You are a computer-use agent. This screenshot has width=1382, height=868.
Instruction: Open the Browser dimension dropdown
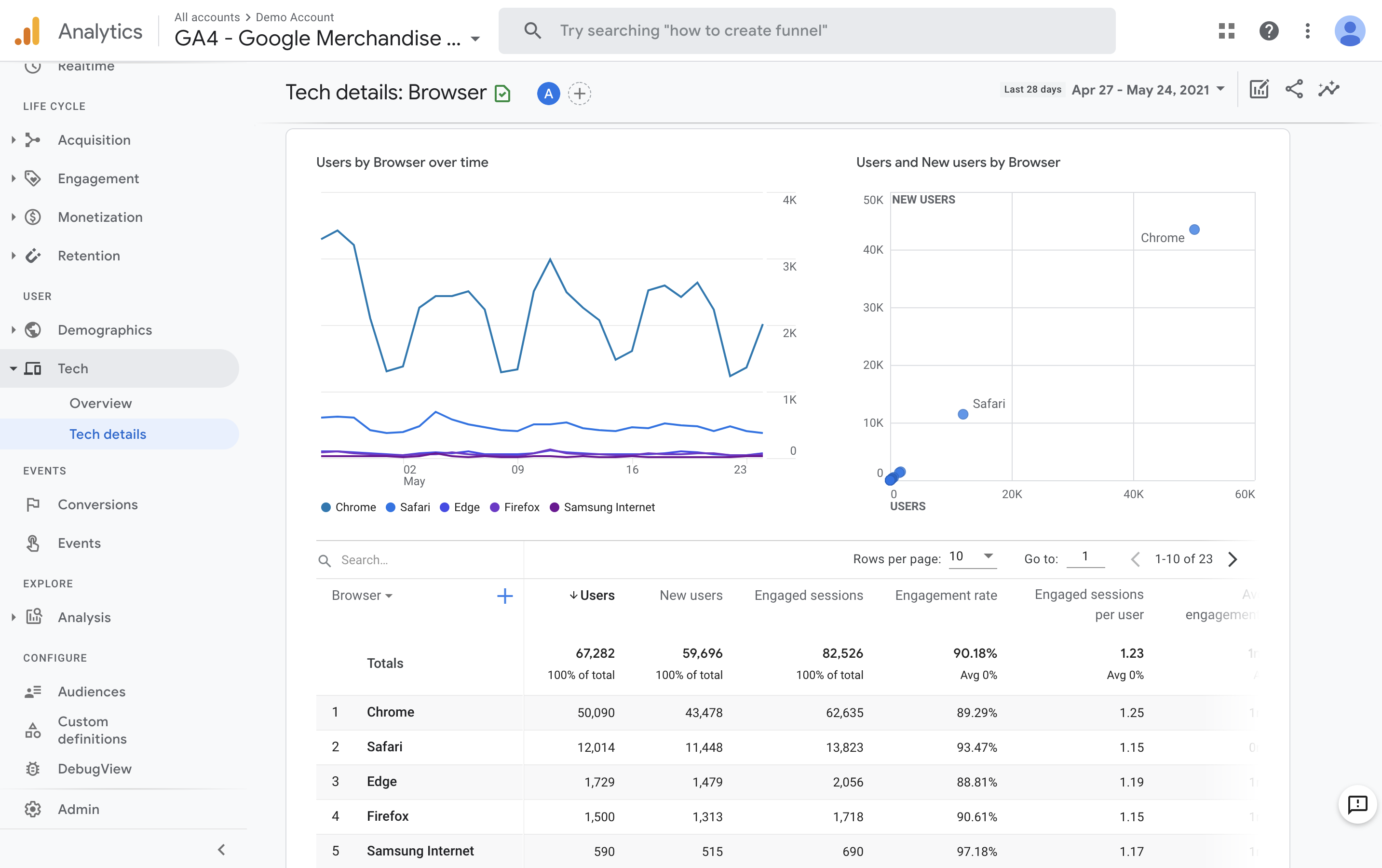pyautogui.click(x=362, y=596)
